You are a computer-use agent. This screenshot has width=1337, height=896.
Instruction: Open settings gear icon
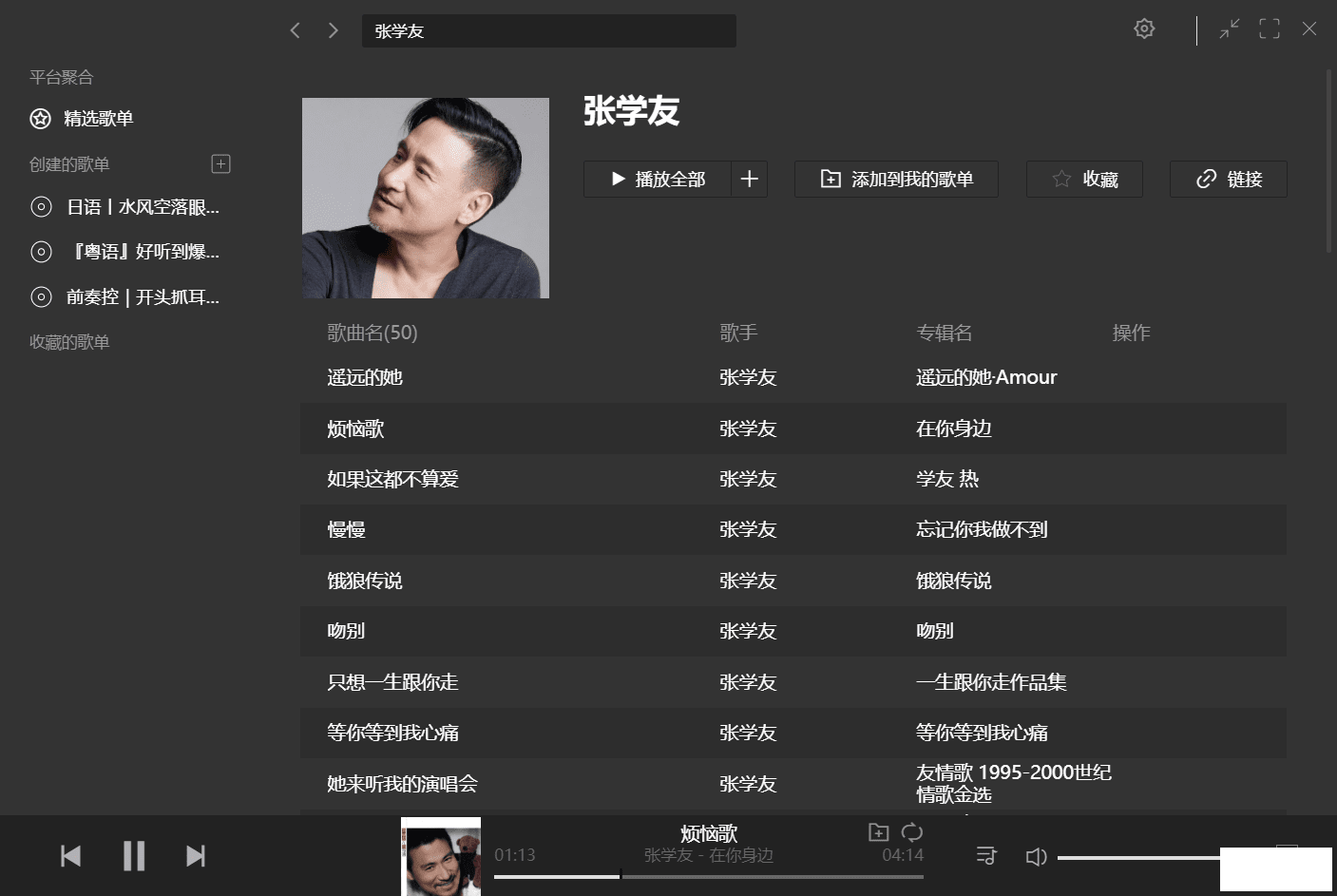pos(1144,29)
